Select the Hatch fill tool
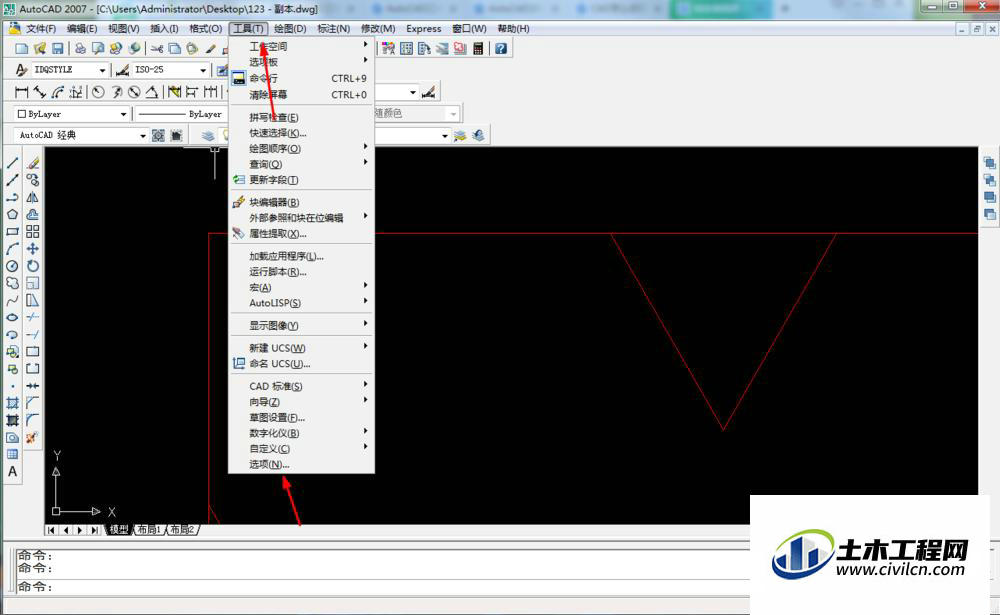 tap(12, 403)
